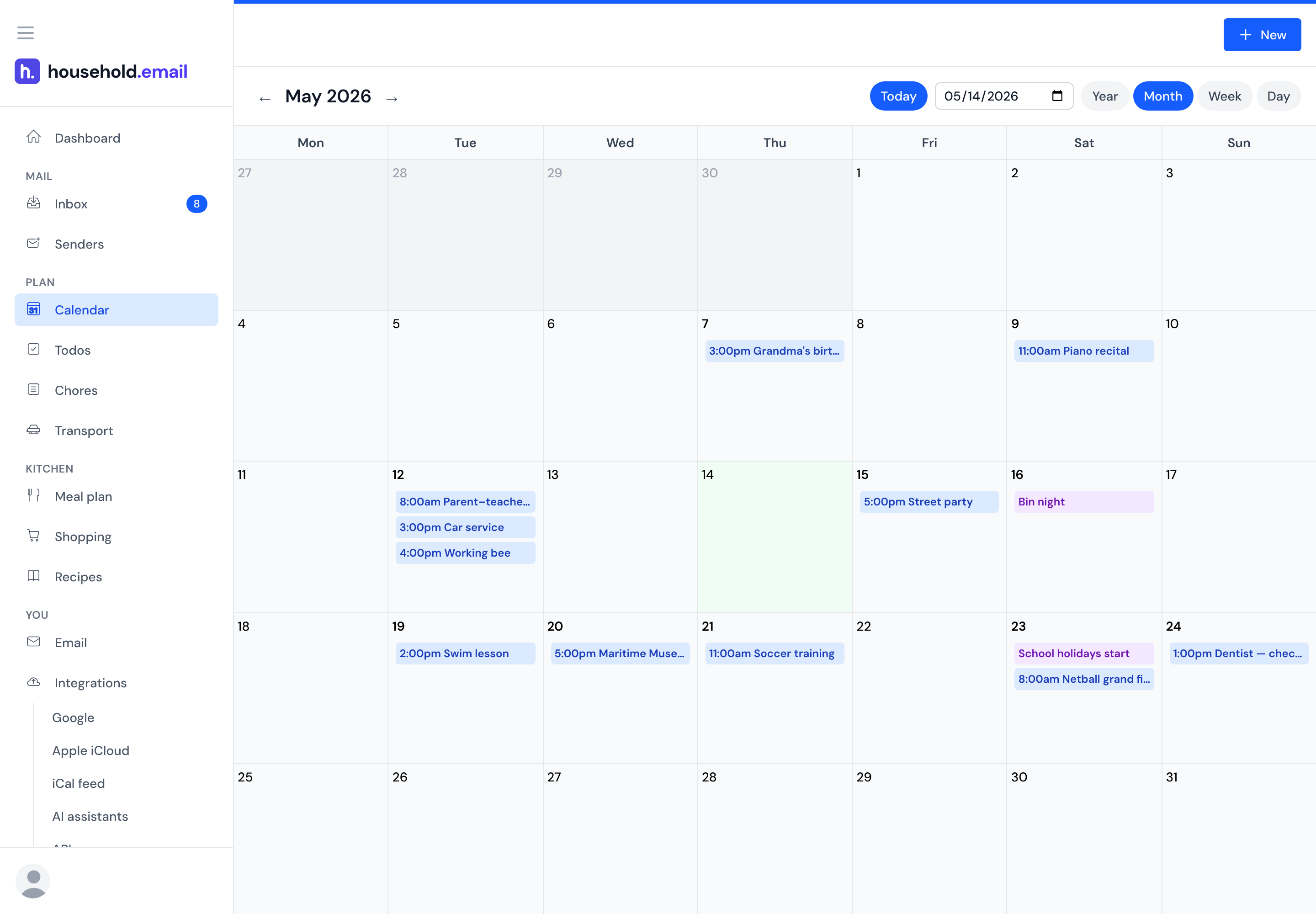1316x914 pixels.
Task: Open Google integration link
Action: tap(73, 717)
